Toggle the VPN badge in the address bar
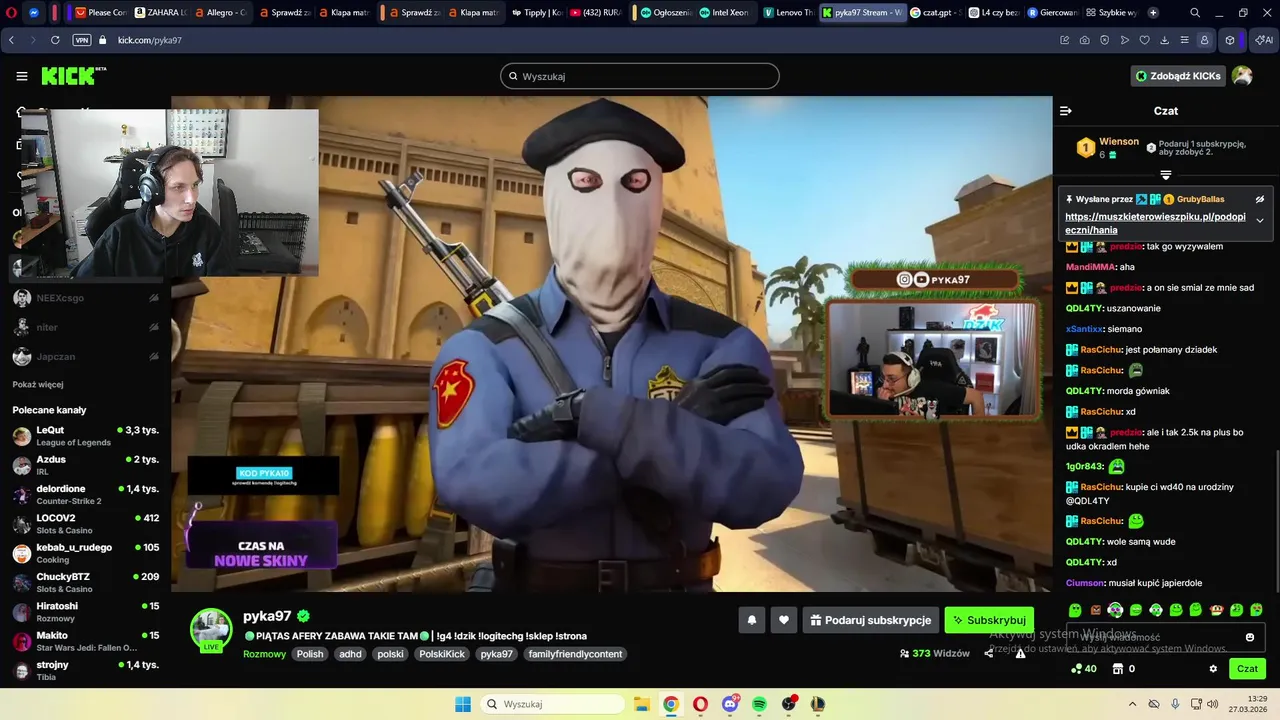The width and height of the screenshot is (1280, 720). click(x=82, y=40)
